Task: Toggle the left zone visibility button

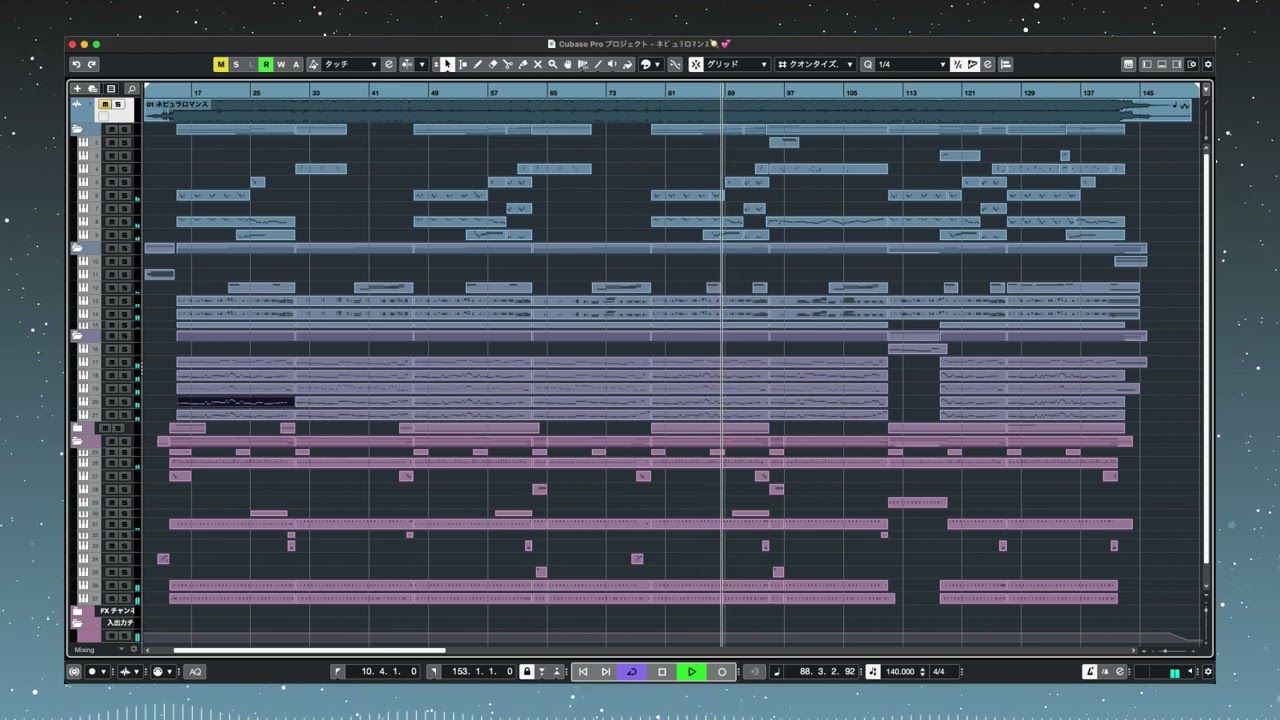Action: pos(1147,64)
